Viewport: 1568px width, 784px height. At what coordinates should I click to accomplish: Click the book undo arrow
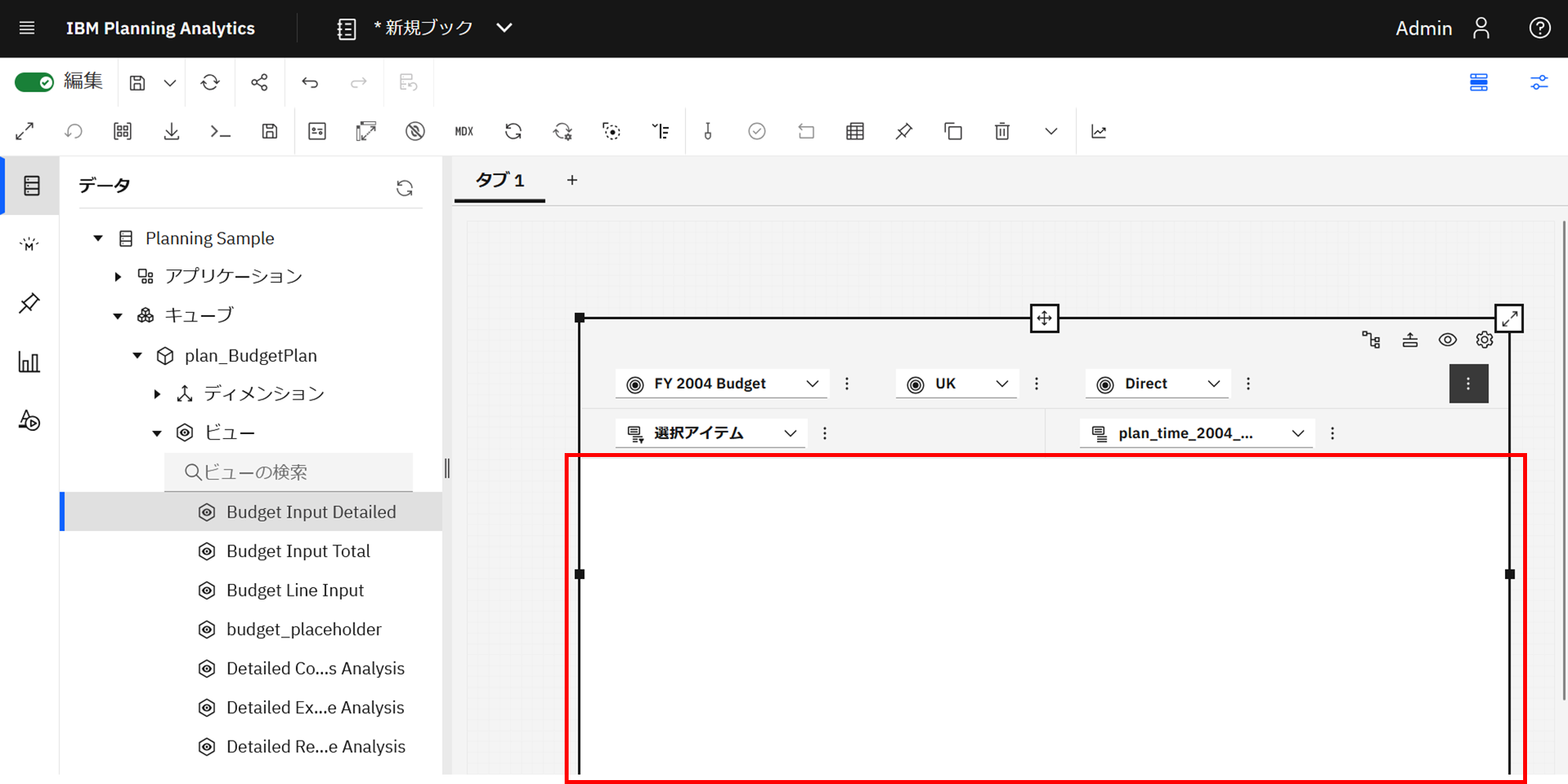(310, 83)
